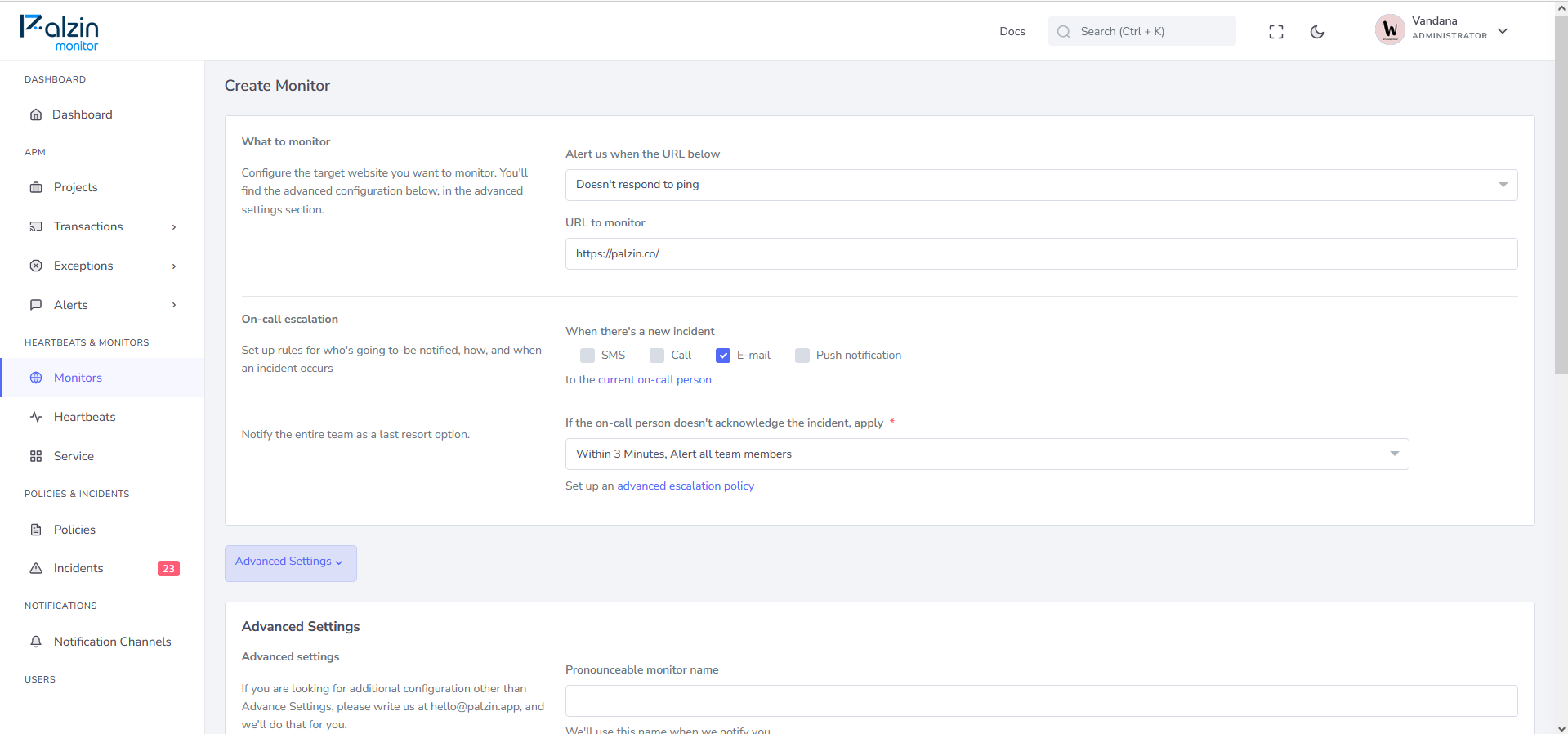
Task: Click the Heartbeats pulse icon
Action: pyautogui.click(x=36, y=417)
